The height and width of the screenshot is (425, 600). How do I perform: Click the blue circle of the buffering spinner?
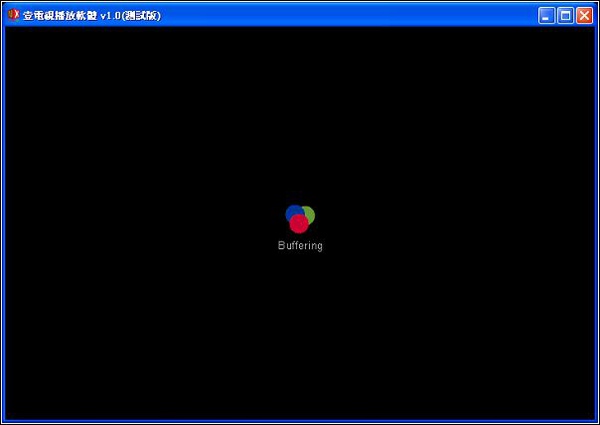[x=292, y=212]
